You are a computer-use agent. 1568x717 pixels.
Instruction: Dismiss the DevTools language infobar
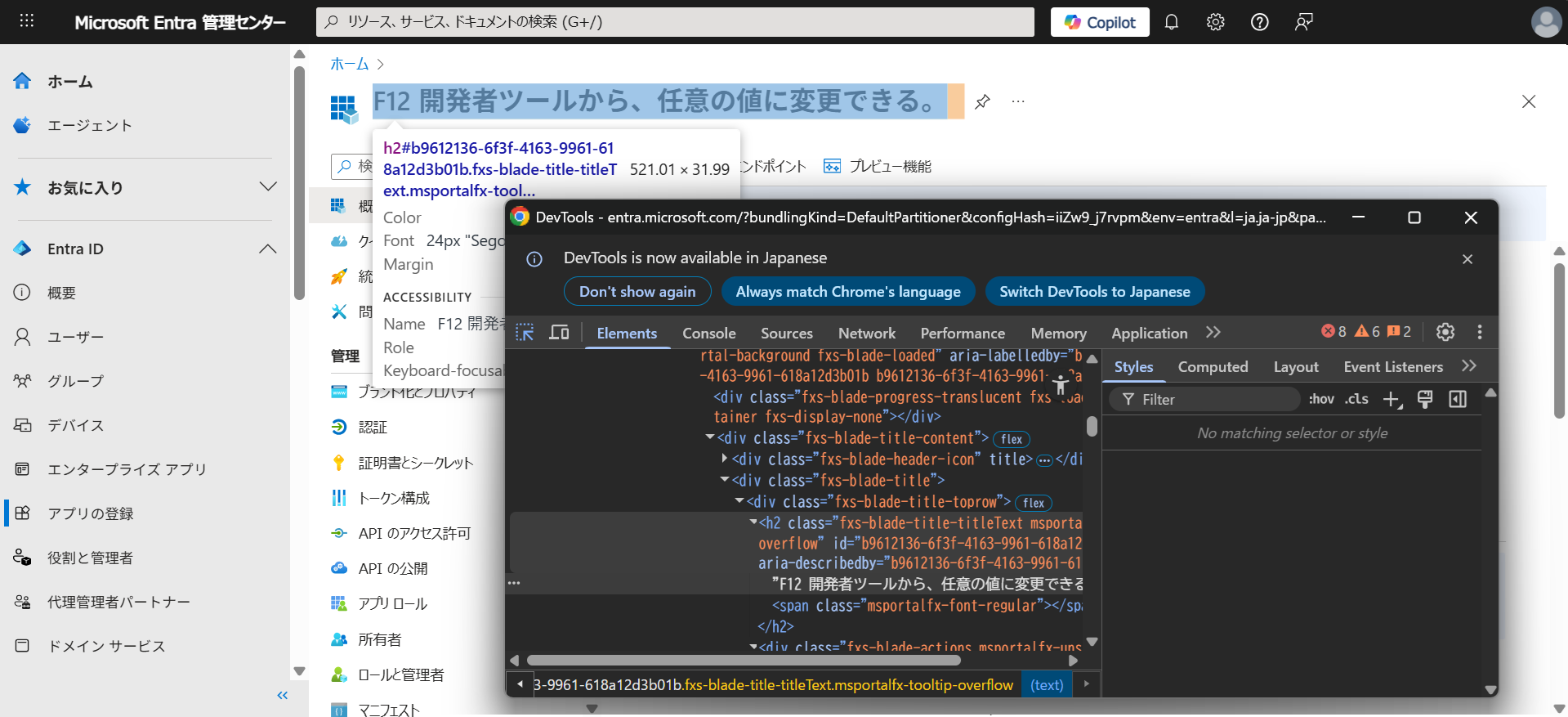[1467, 259]
